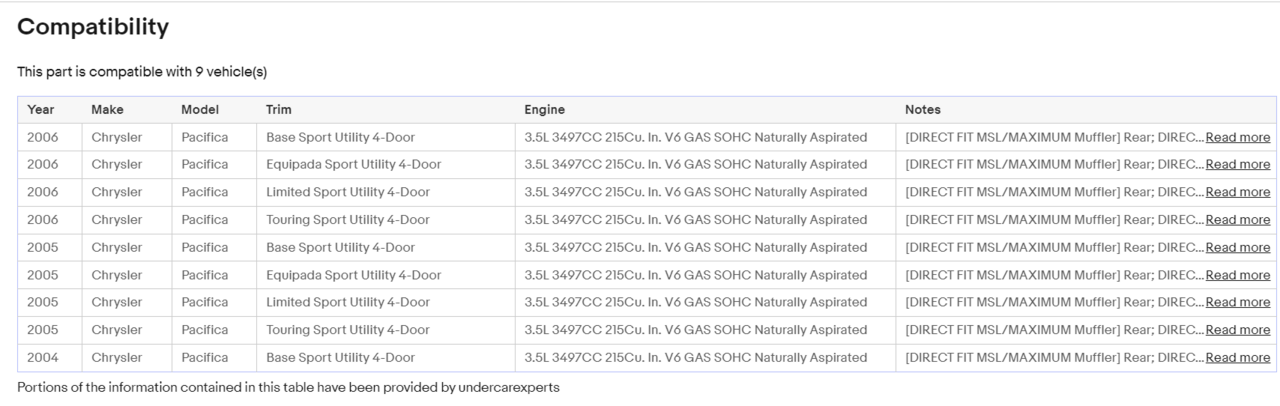1280x406 pixels.
Task: Click Read more in 2005 Equipada trim row
Action: pyautogui.click(x=1237, y=275)
